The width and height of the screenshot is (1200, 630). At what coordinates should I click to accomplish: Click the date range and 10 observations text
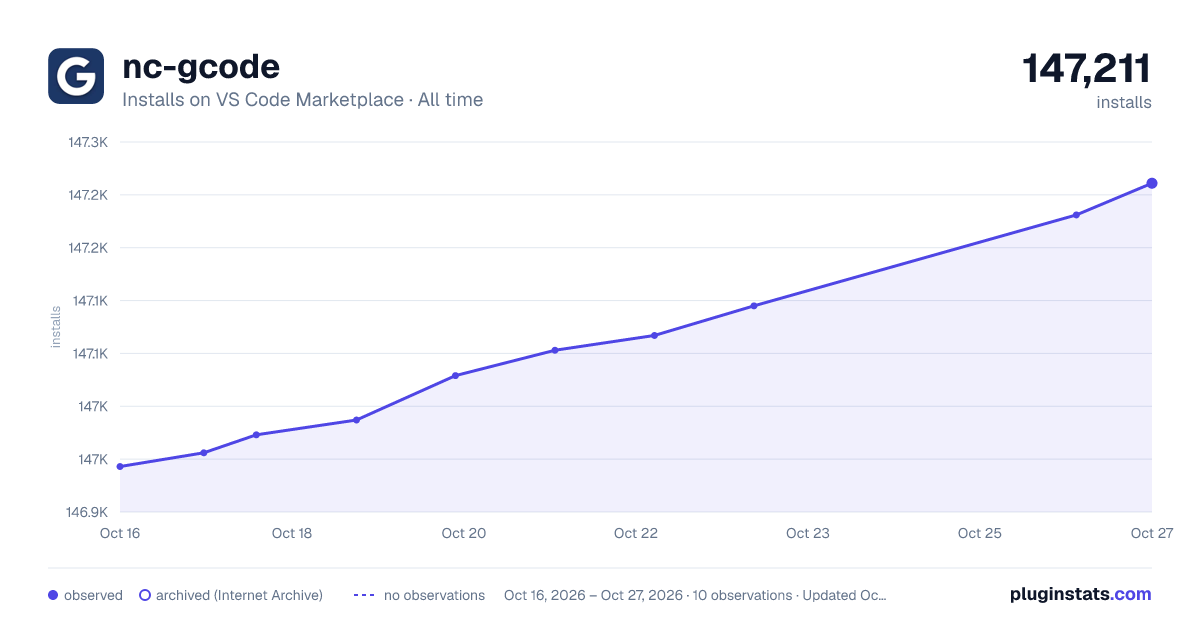point(695,595)
